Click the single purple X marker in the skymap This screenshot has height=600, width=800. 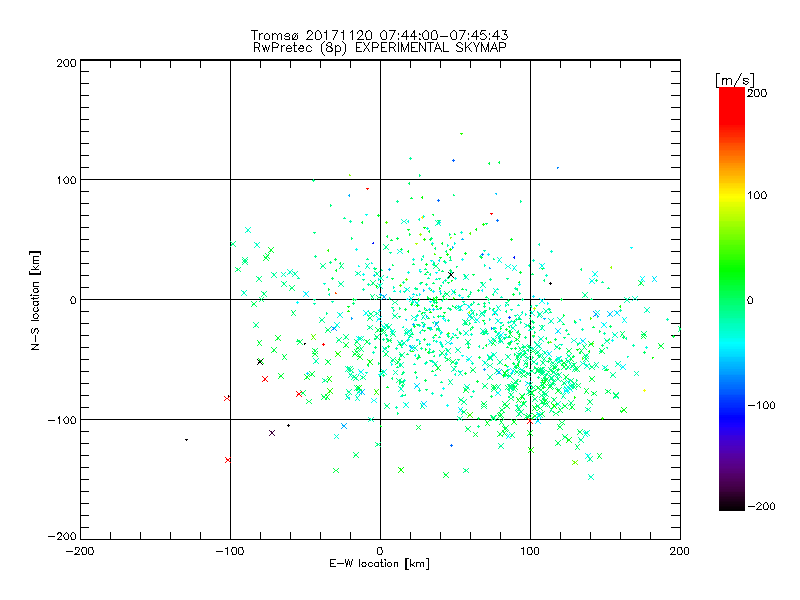[272, 433]
